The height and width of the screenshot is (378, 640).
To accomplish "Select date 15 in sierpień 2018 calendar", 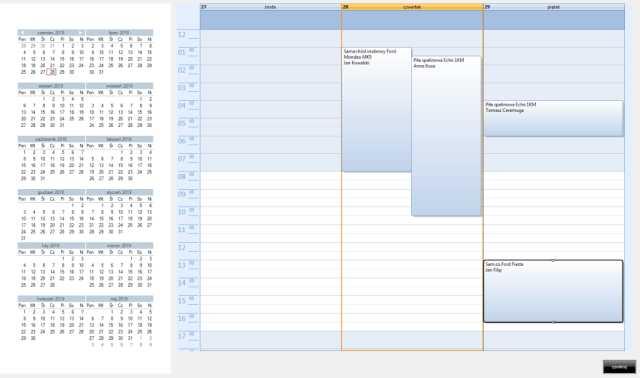I will (42, 112).
